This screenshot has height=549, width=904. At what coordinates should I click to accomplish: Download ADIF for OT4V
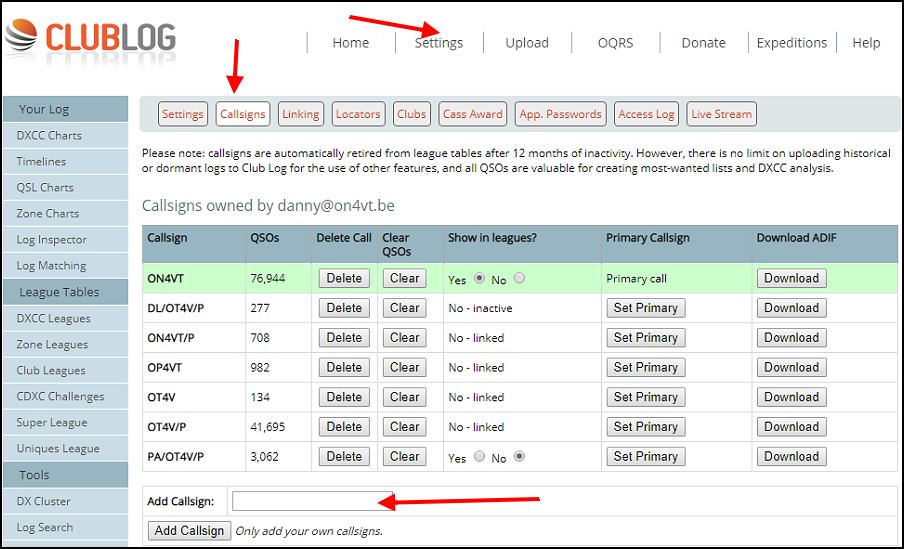[792, 397]
